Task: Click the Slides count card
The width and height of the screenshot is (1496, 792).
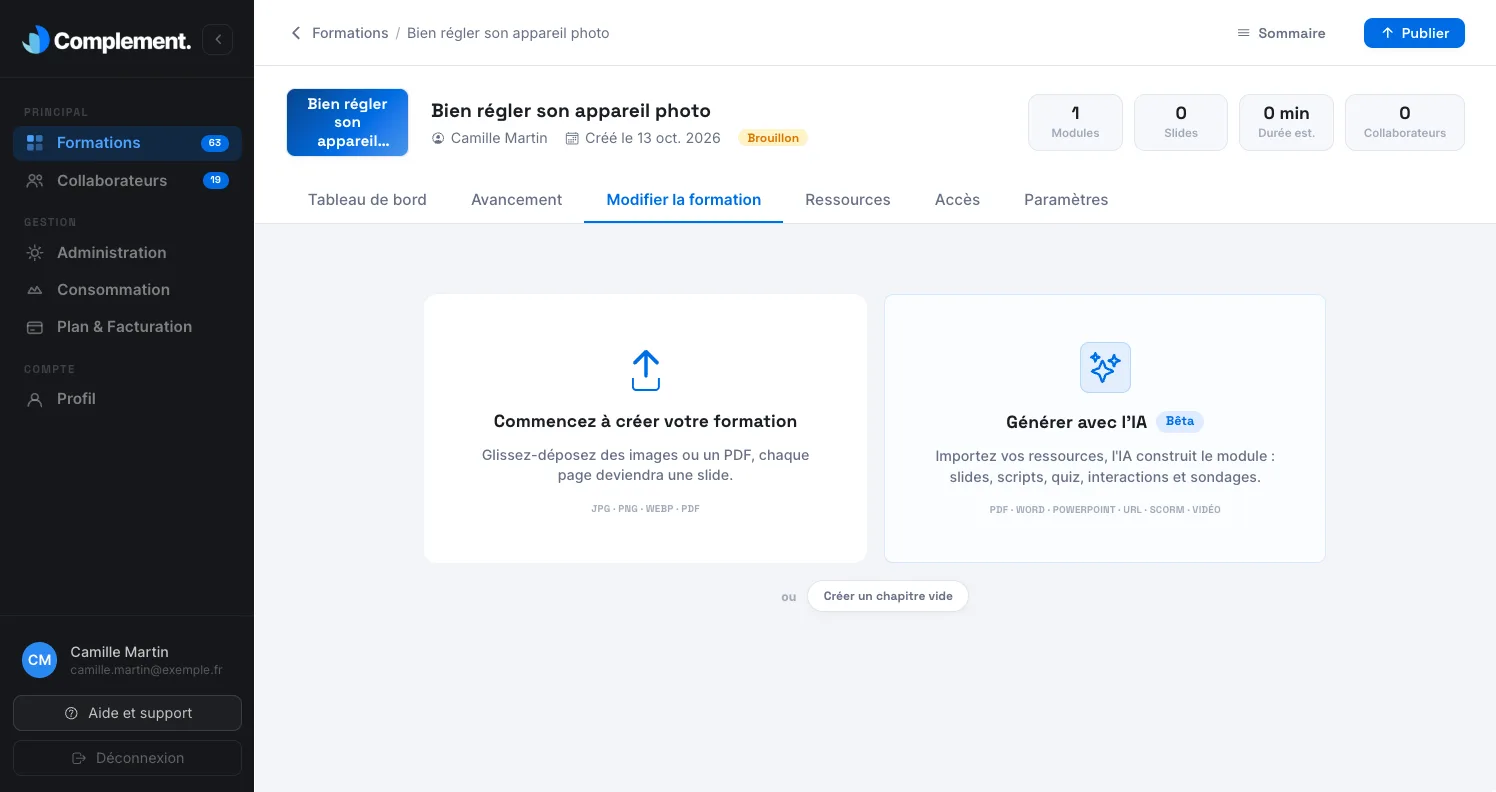Action: [x=1181, y=122]
